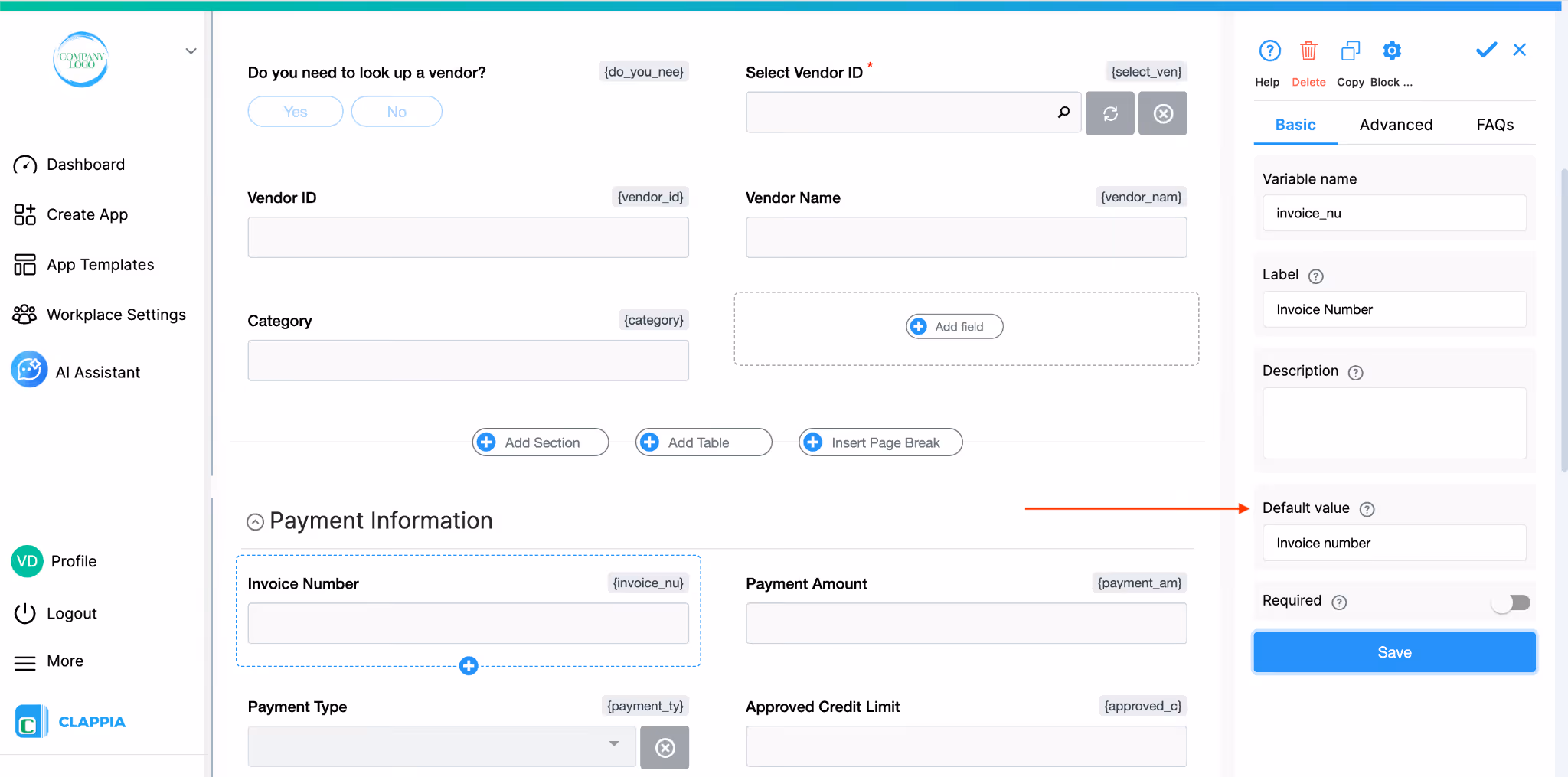Click the Add Section button
The width and height of the screenshot is (1568, 777).
point(541,442)
